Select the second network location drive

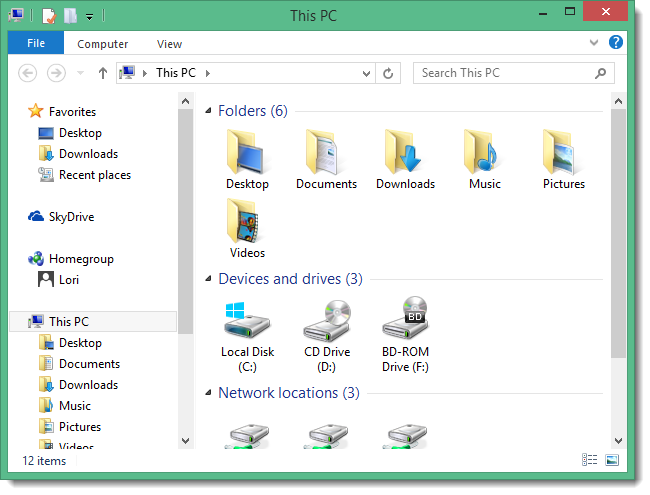(x=326, y=435)
